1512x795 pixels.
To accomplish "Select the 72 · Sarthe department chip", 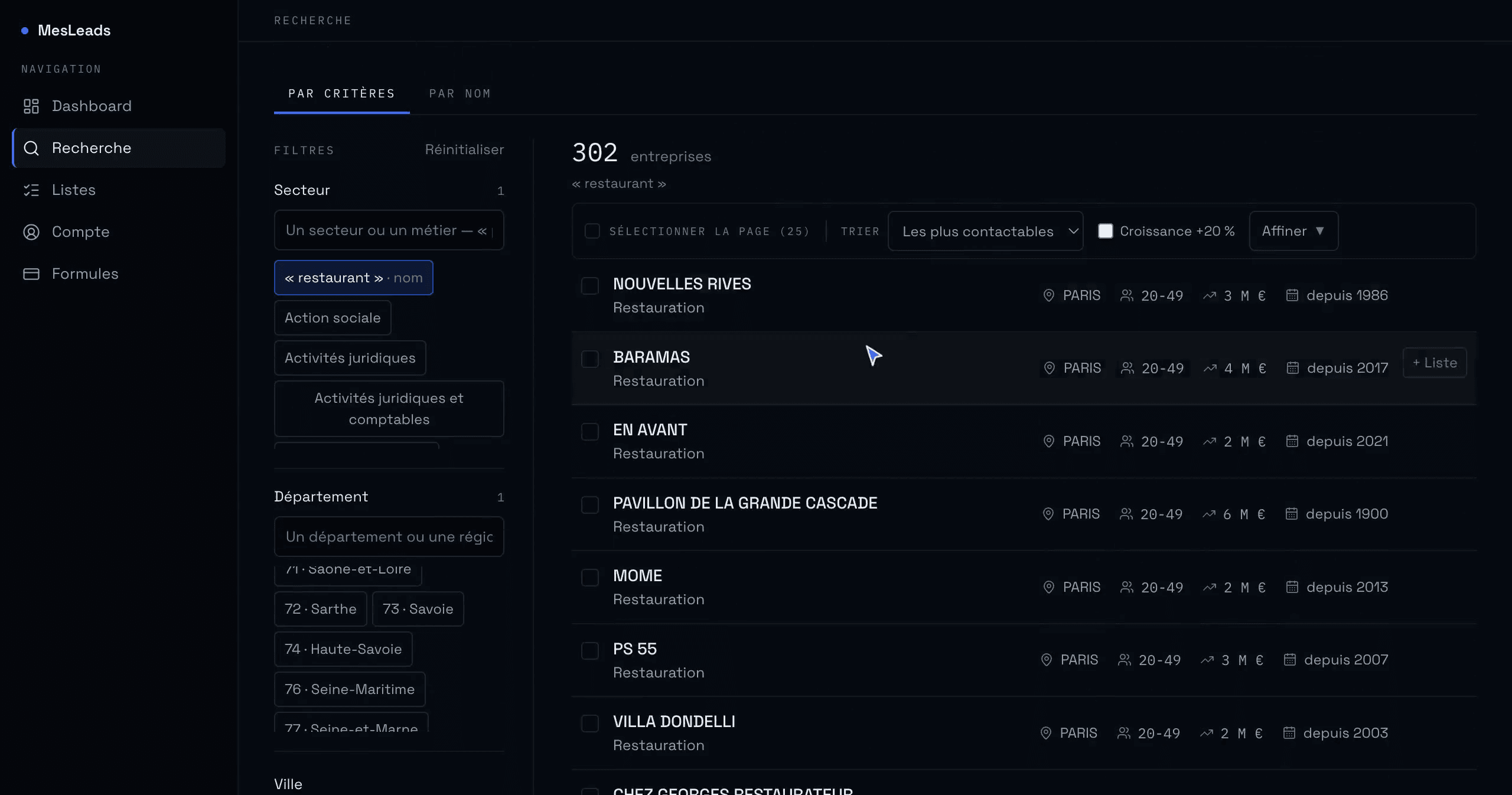I will click(x=321, y=609).
